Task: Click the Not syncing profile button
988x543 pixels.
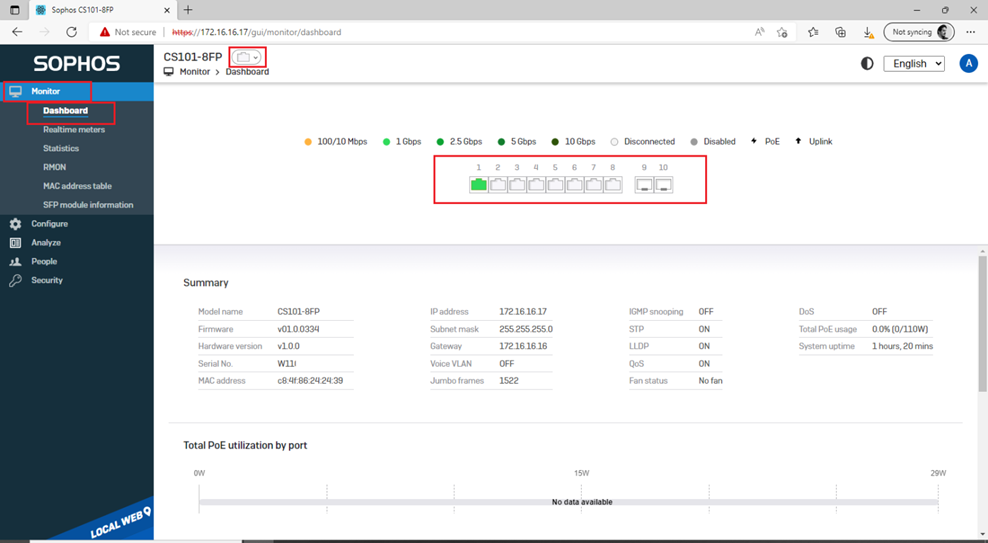Action: tap(919, 32)
